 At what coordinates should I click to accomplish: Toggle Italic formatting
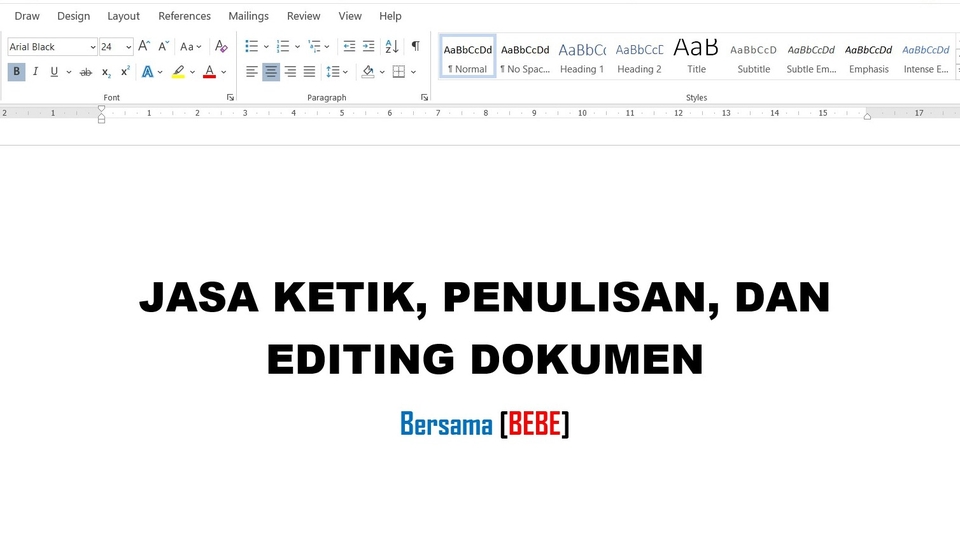[x=36, y=72]
